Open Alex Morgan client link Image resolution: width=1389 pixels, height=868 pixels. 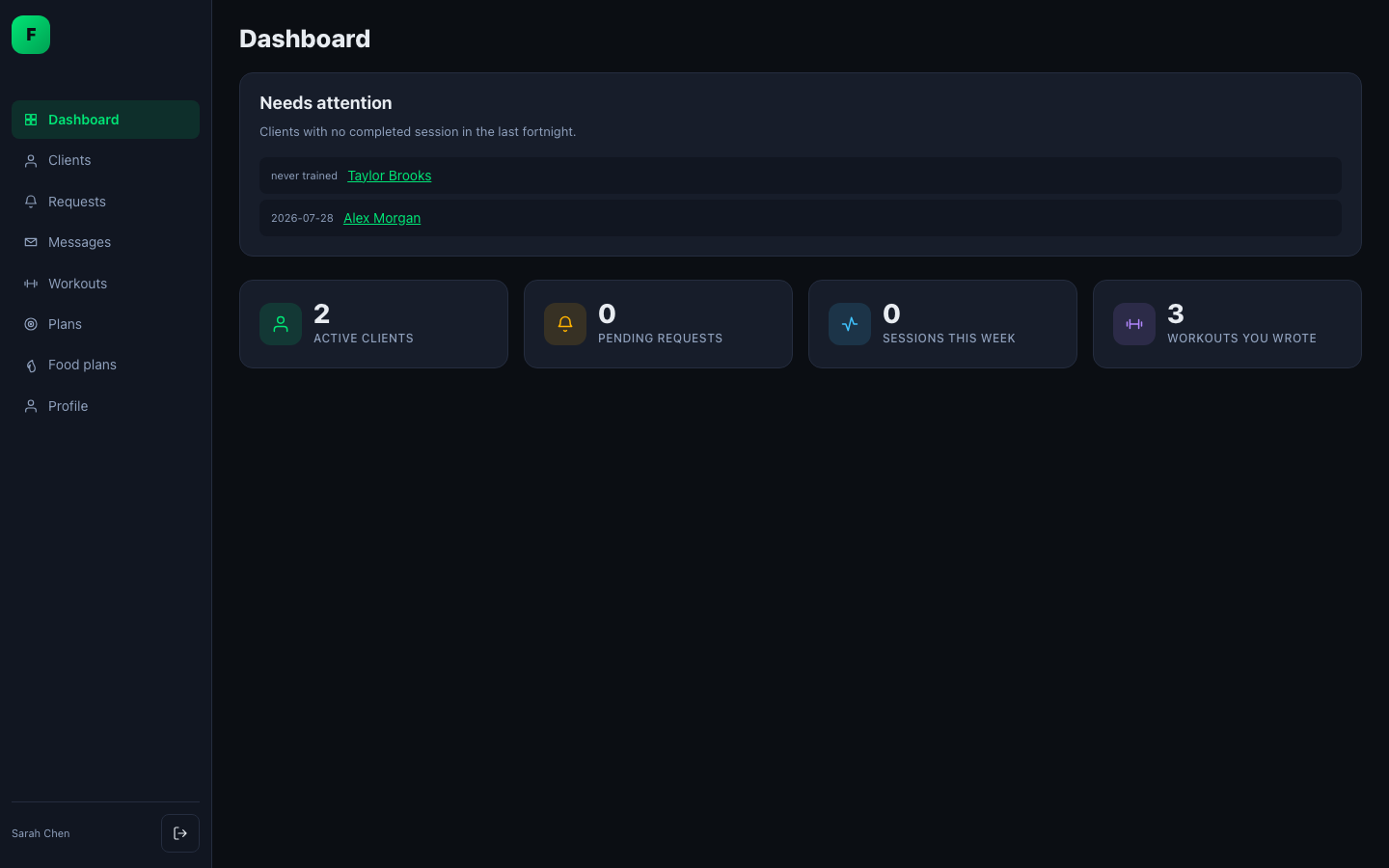(382, 218)
